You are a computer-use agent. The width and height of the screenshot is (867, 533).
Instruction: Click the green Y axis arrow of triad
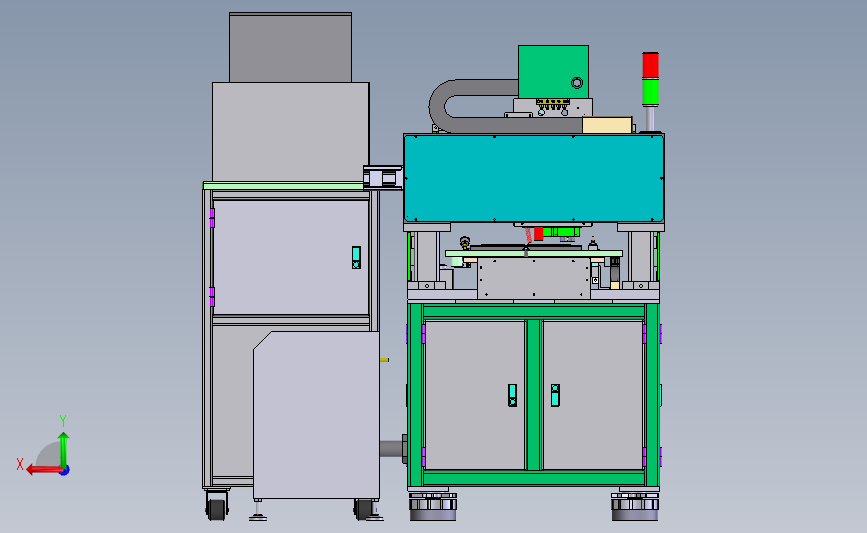(64, 449)
